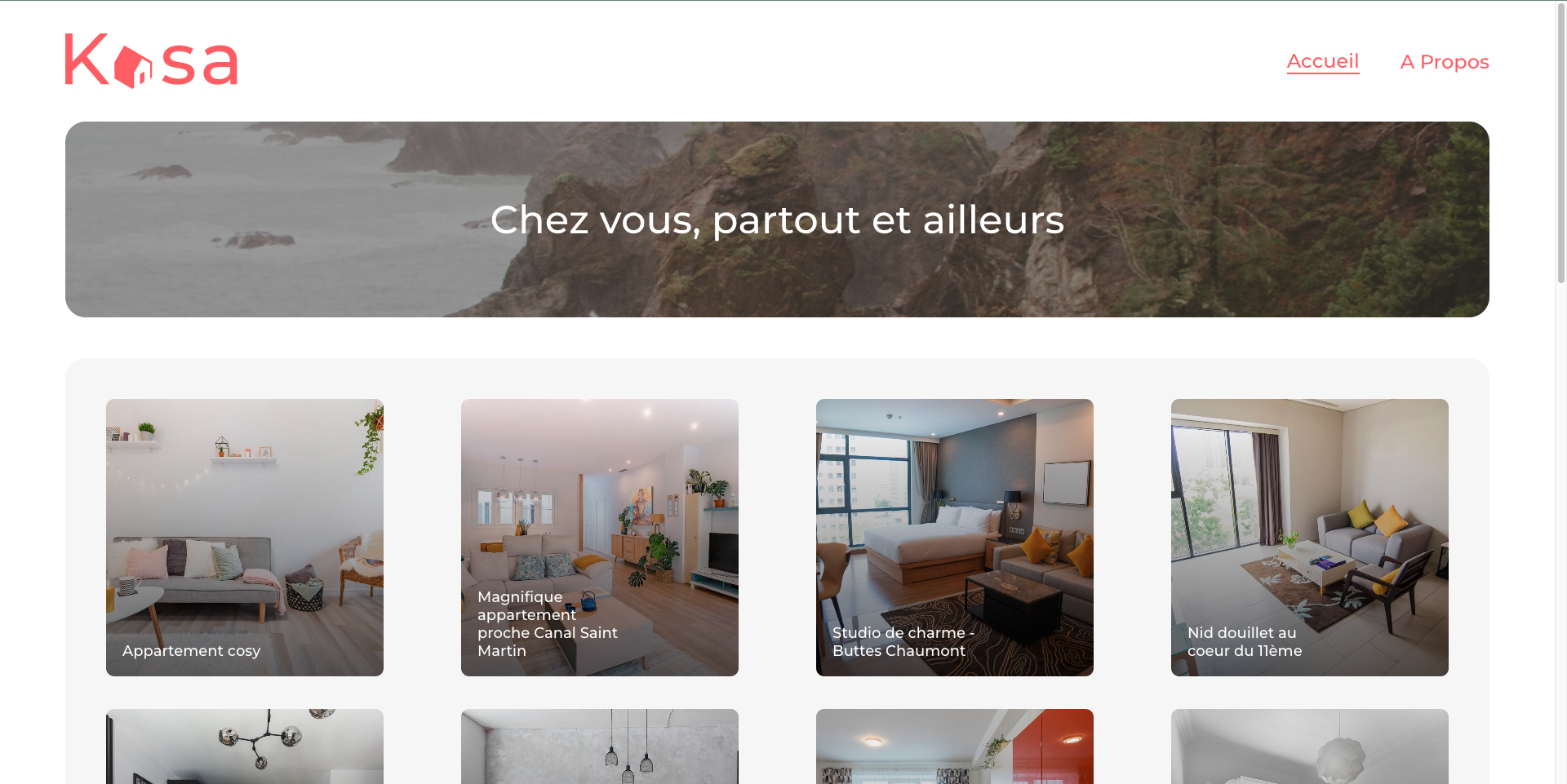Viewport: 1567px width, 784px height.
Task: Open the second-row card with black chandelier
Action: pos(245,746)
